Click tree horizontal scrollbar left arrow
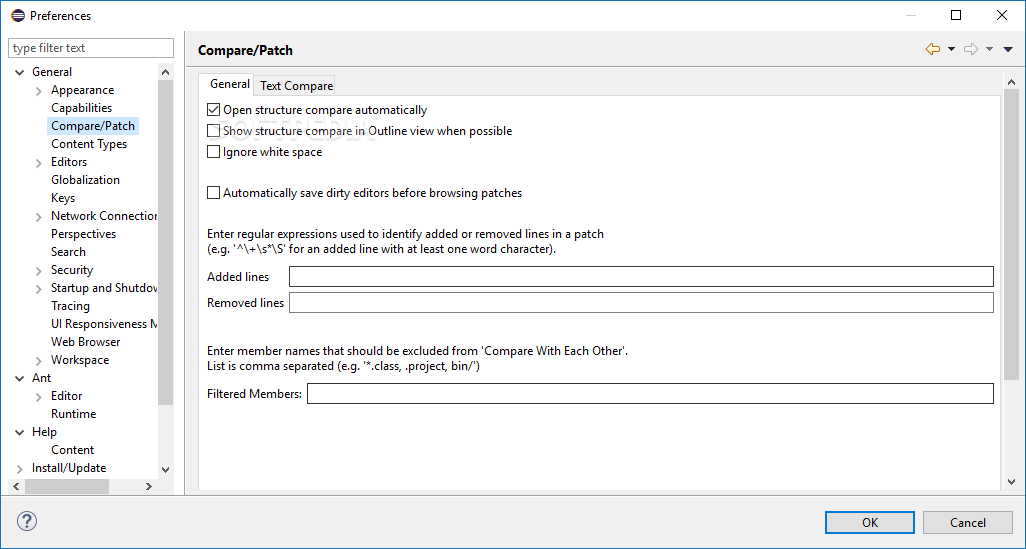 click(x=16, y=486)
